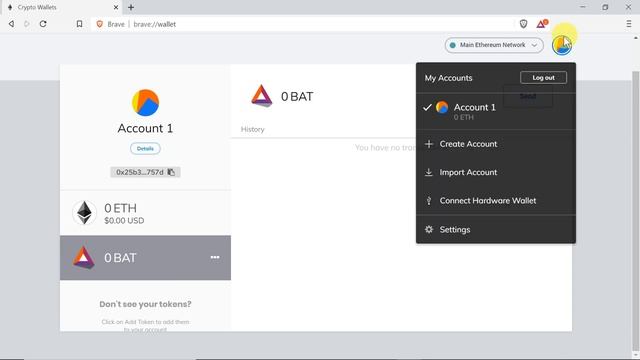
Task: Choose Create Account from the menu
Action: coord(496,144)
